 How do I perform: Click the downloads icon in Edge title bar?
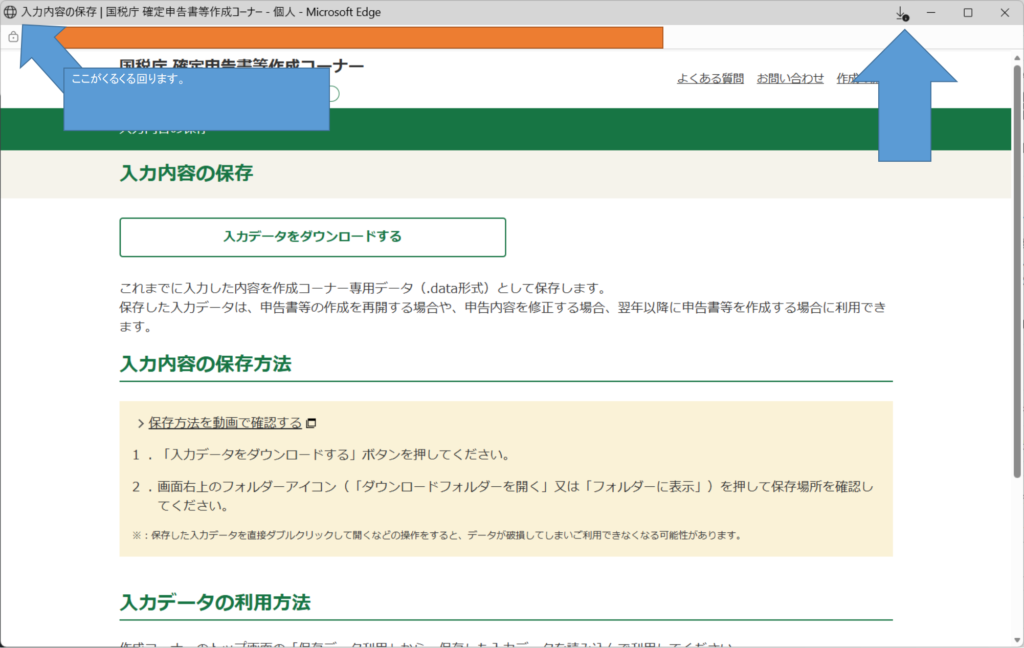[x=901, y=13]
